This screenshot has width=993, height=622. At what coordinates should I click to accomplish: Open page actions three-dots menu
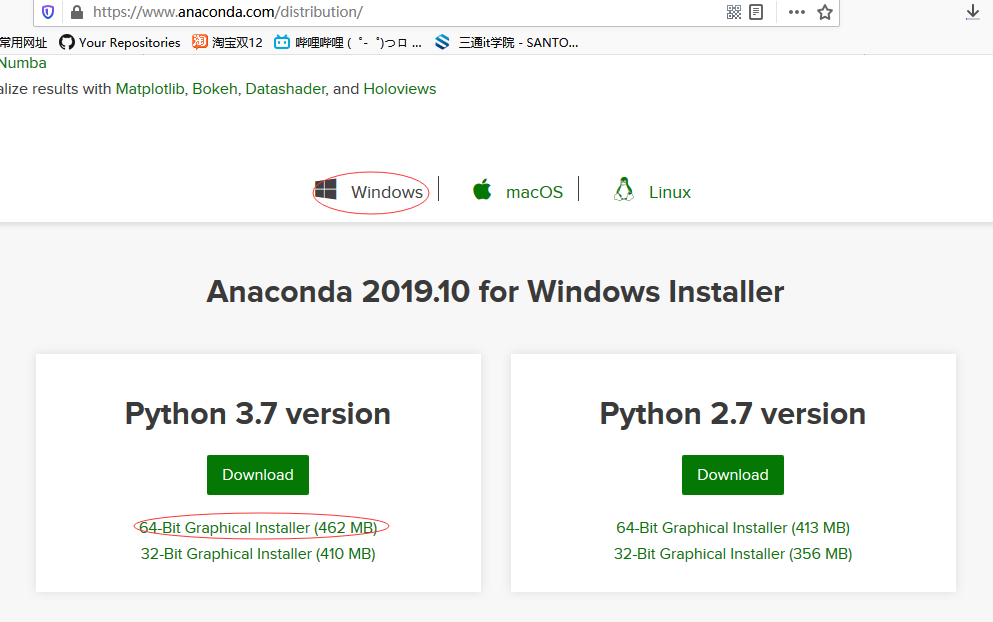click(x=797, y=12)
